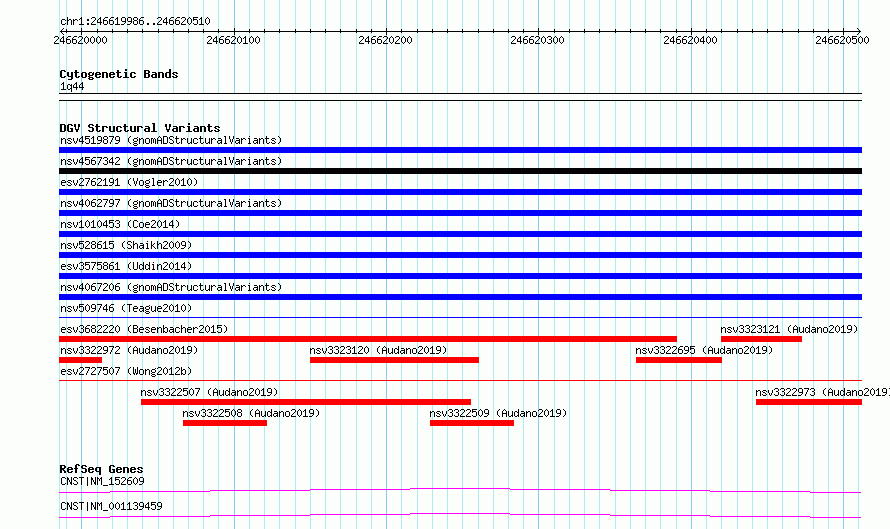Select the nsv3322508 (Audano2019) red bar

point(225,423)
